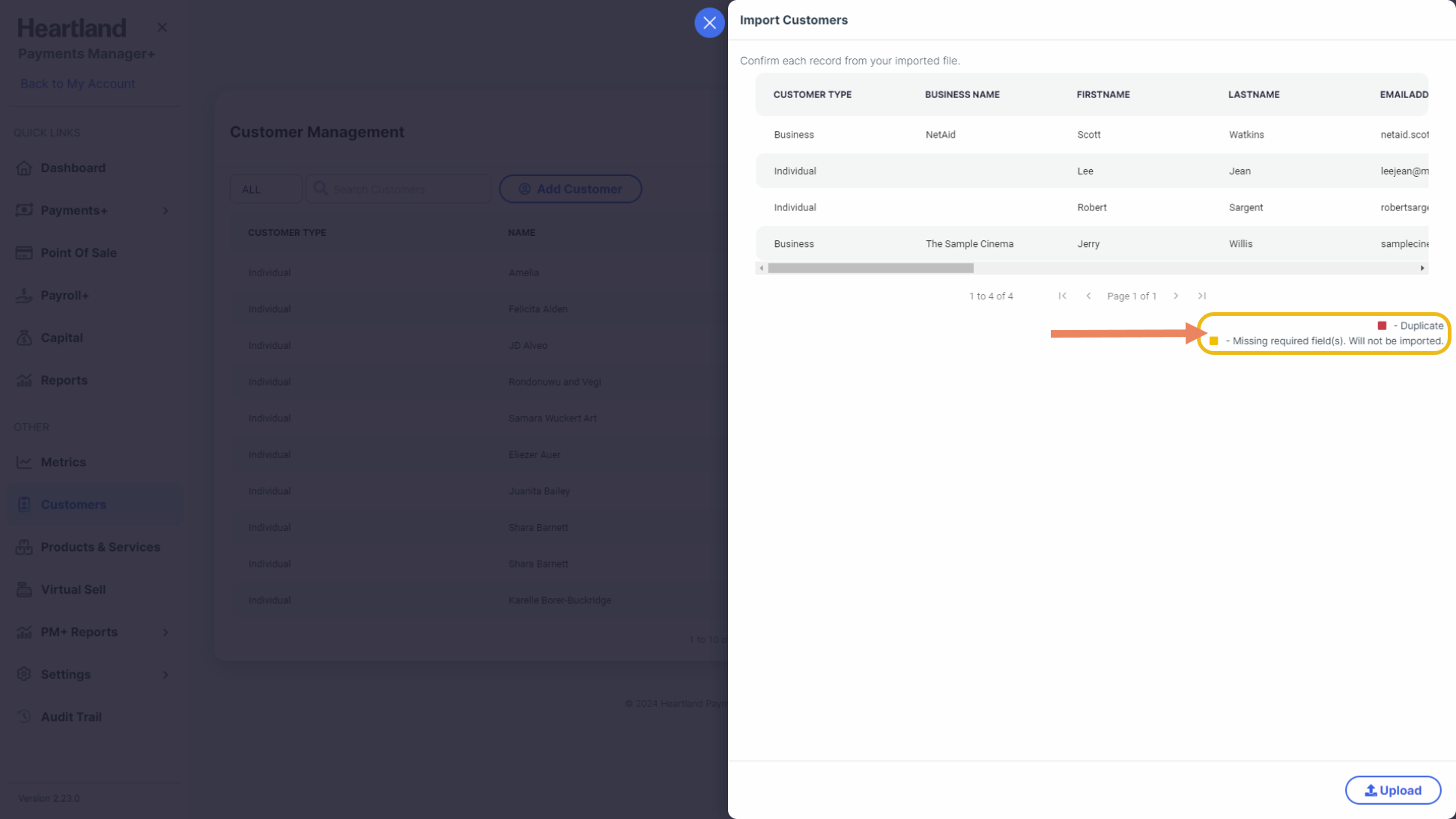Click the Metrics line chart icon

coord(24,462)
